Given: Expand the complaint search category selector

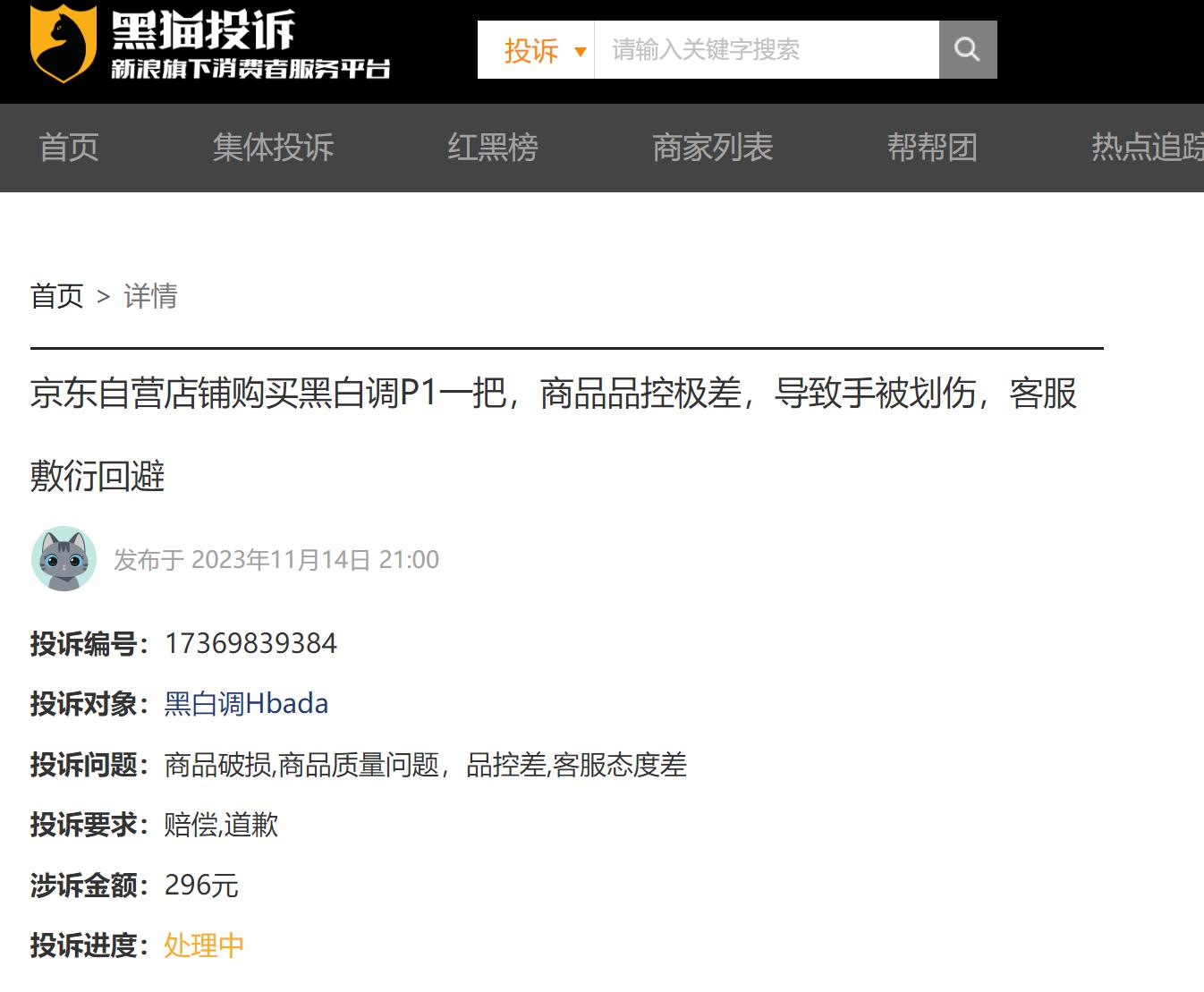Looking at the screenshot, I should [547, 51].
